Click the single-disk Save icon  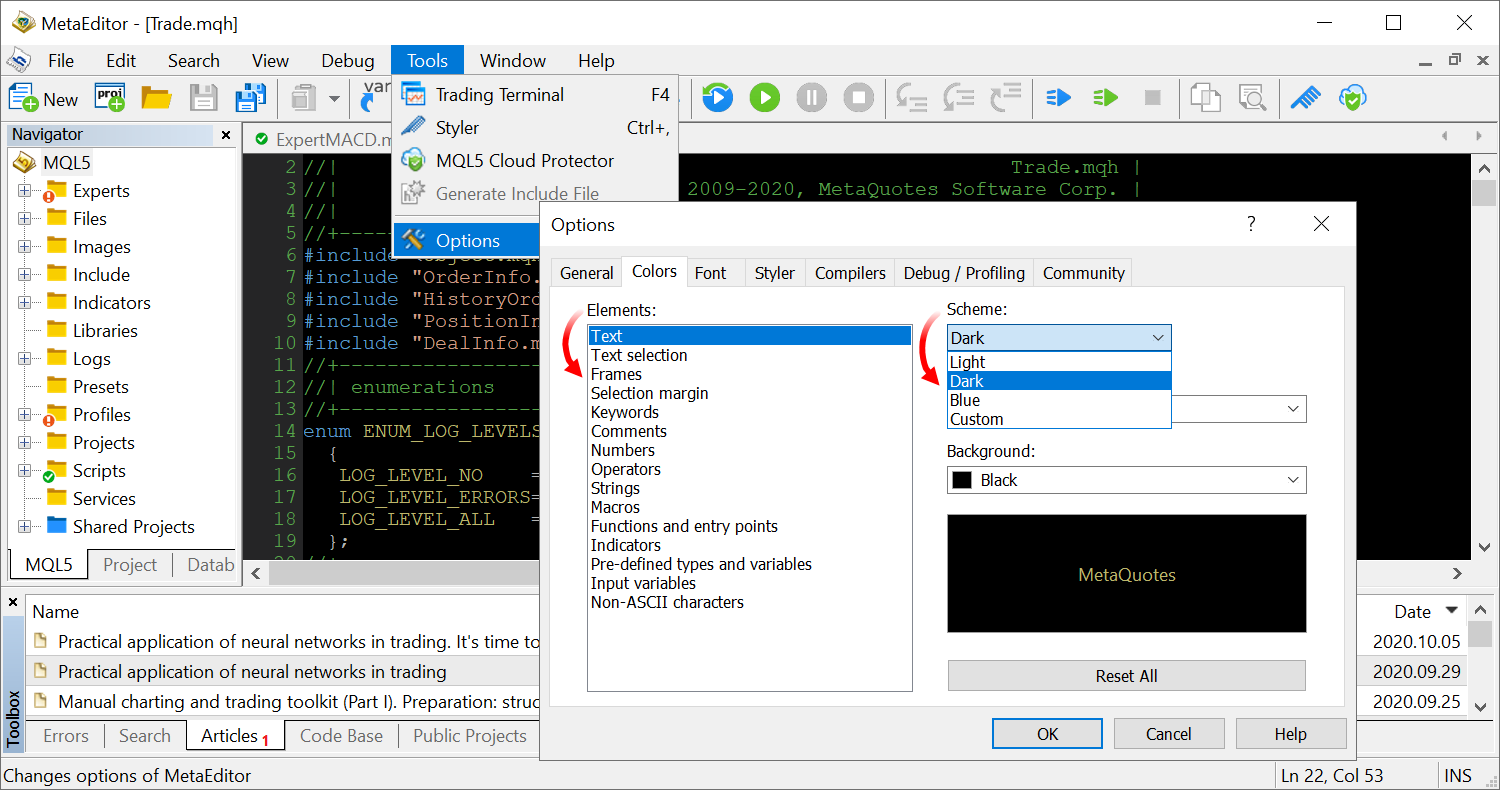[204, 98]
